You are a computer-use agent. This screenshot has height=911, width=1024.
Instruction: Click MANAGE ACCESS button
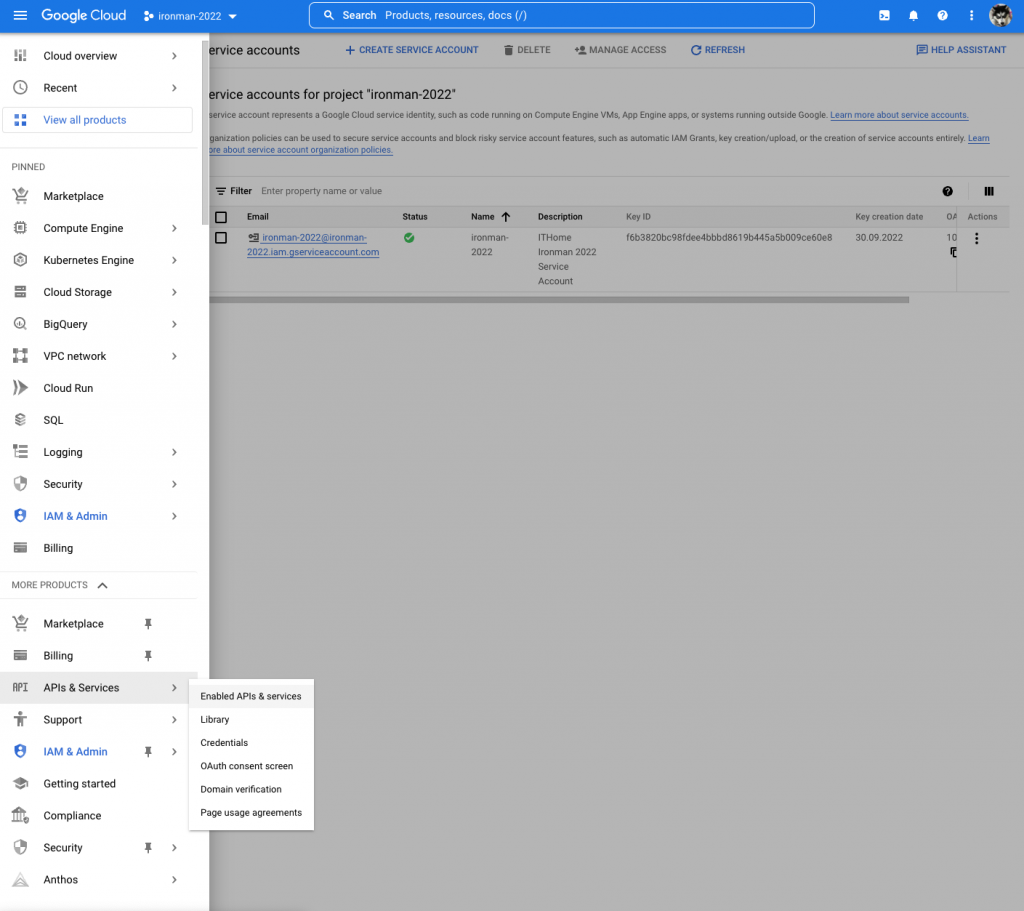point(620,50)
